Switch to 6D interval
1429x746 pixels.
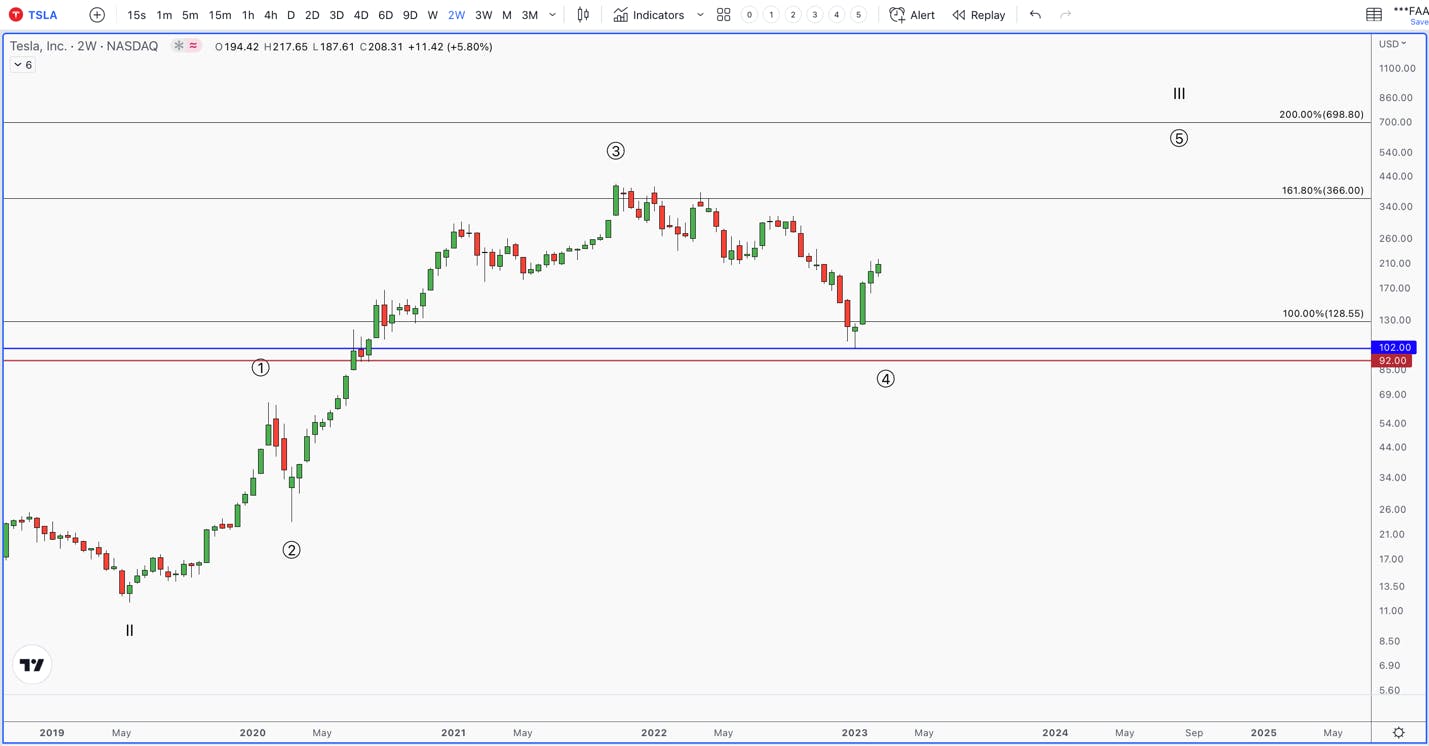pyautogui.click(x=385, y=15)
